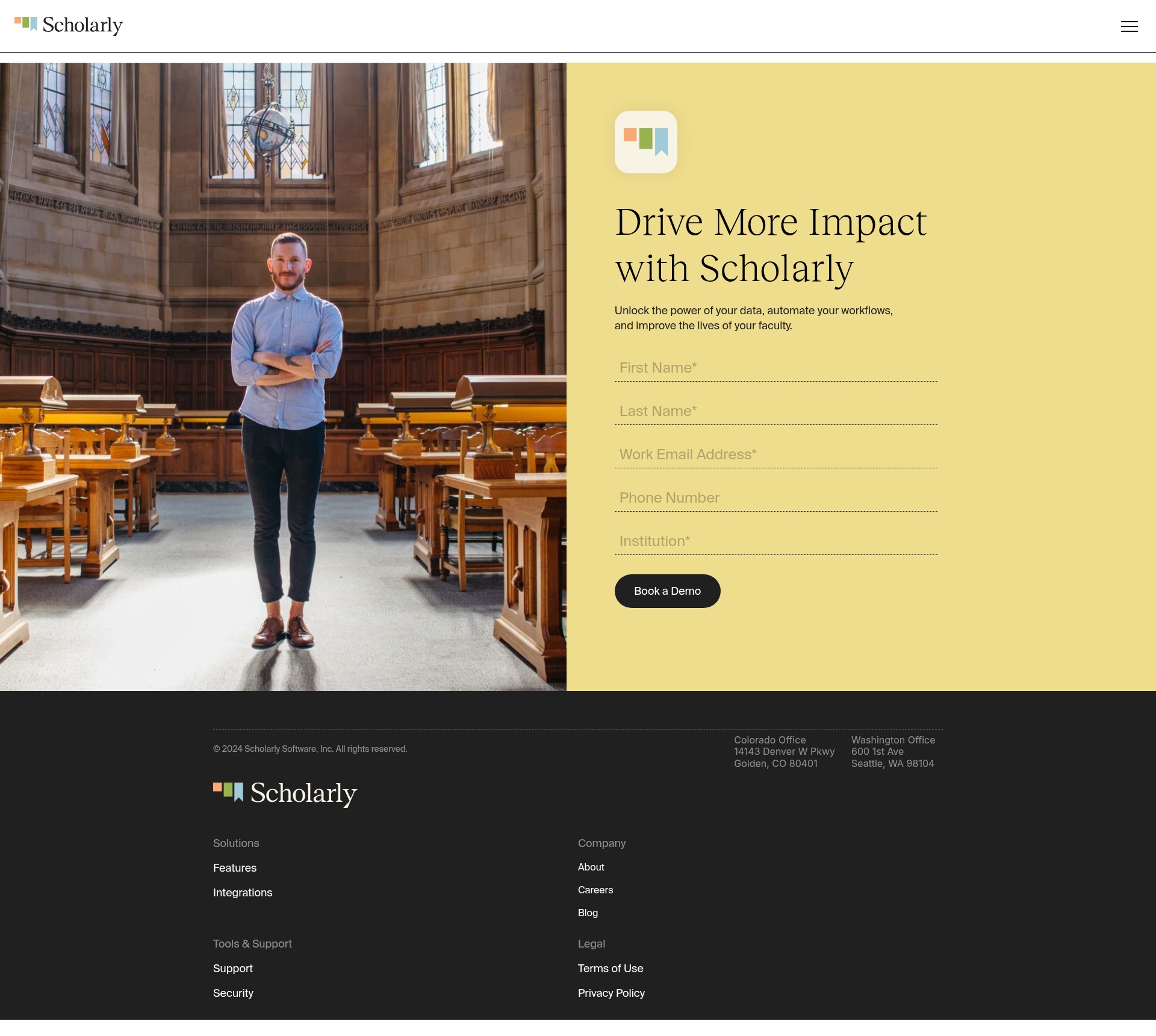This screenshot has width=1156, height=1036.
Task: Click the 2024 copyright notice text
Action: click(x=310, y=749)
